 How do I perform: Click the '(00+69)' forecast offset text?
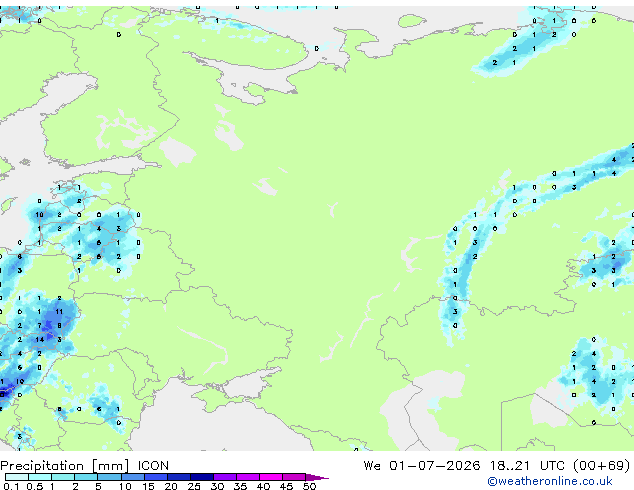coord(601,466)
